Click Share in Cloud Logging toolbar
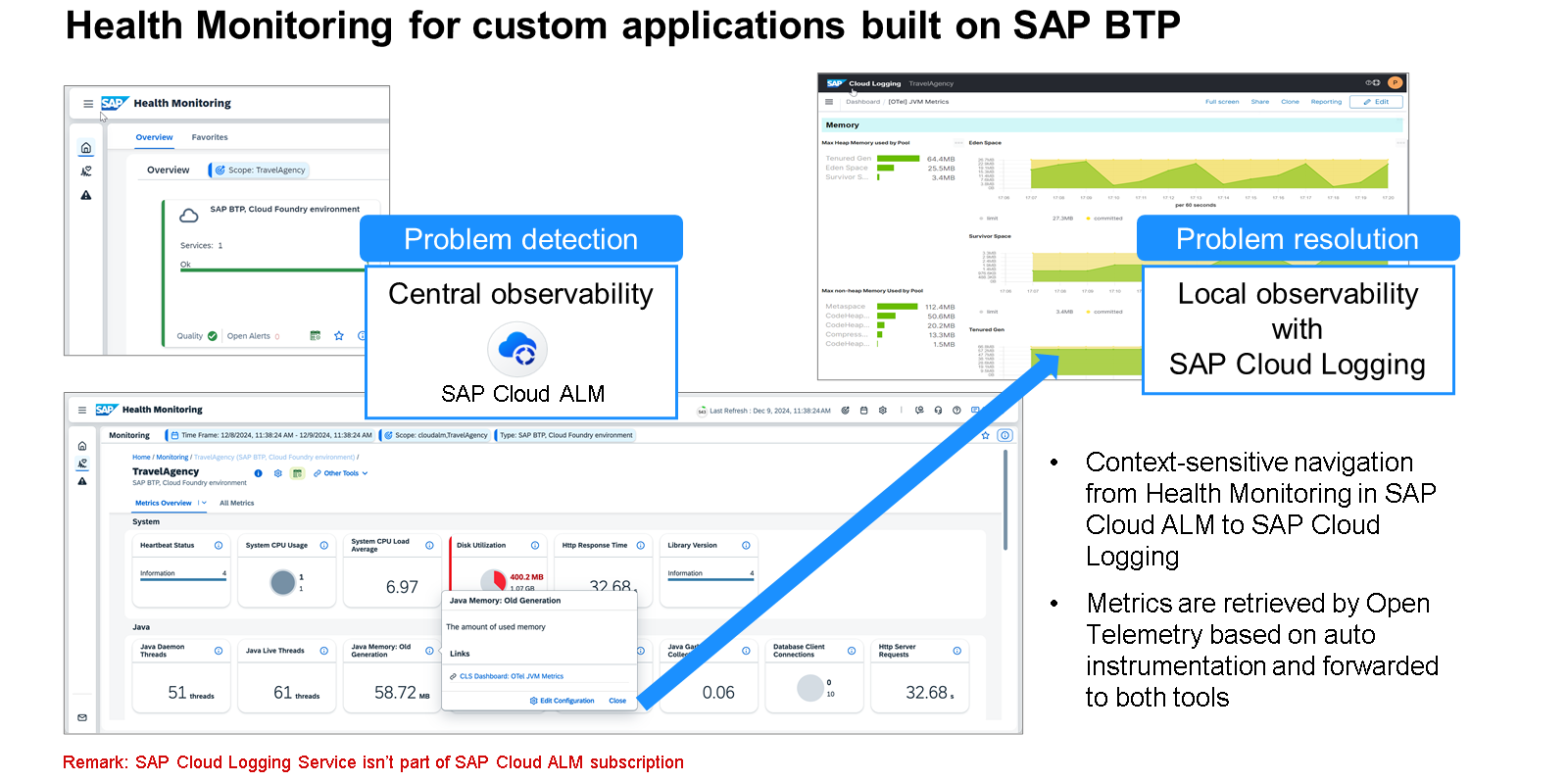 click(x=1260, y=102)
